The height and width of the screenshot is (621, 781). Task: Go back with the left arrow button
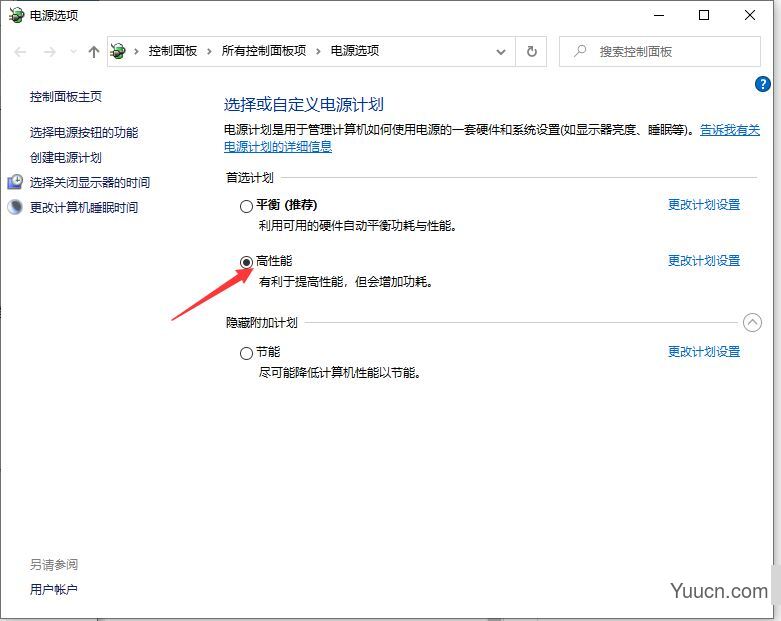[x=20, y=52]
